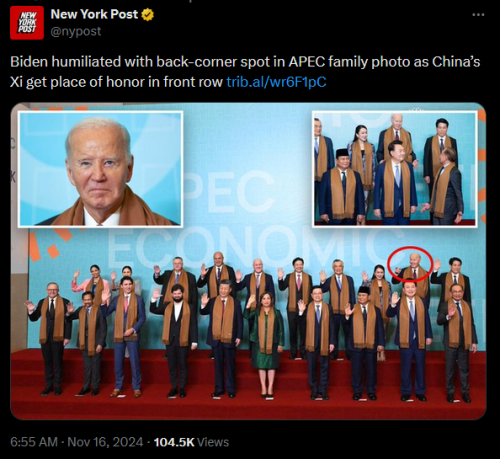Viewport: 500px width, 459px height.
Task: Click the tweet headline text
Action: (245, 72)
